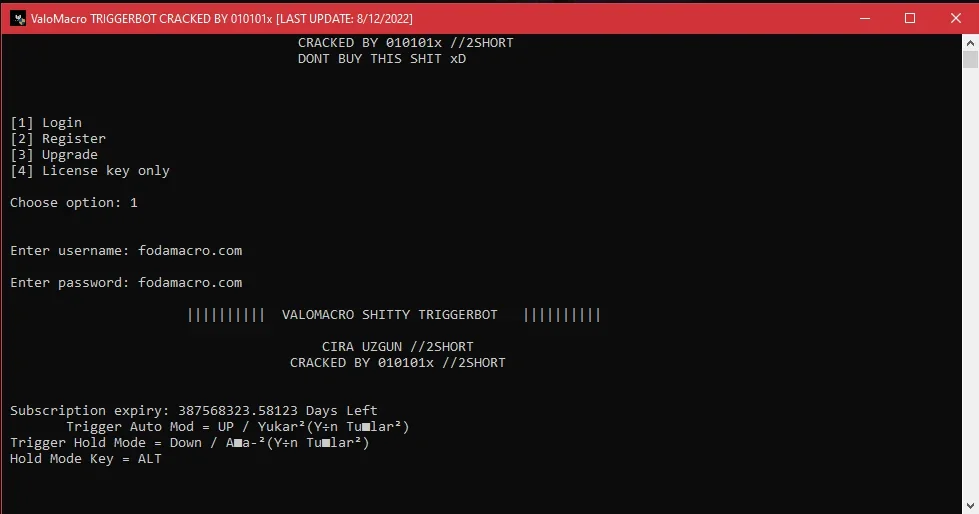Screen dimensions: 979x514
Task: Minimize the ValoMacro console window
Action: 865,19
